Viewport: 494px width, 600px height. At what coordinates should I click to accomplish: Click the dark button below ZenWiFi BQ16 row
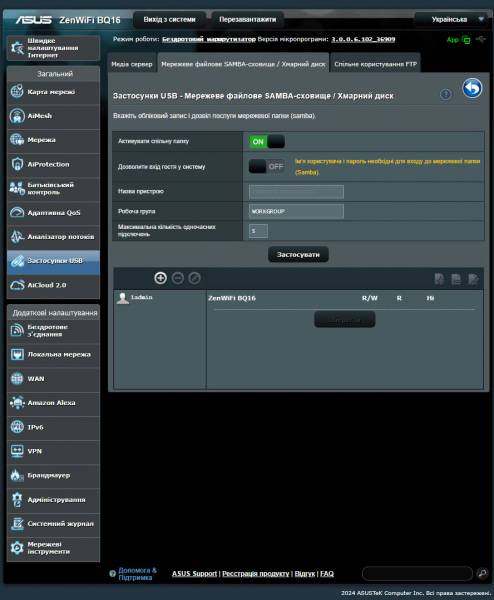click(345, 319)
